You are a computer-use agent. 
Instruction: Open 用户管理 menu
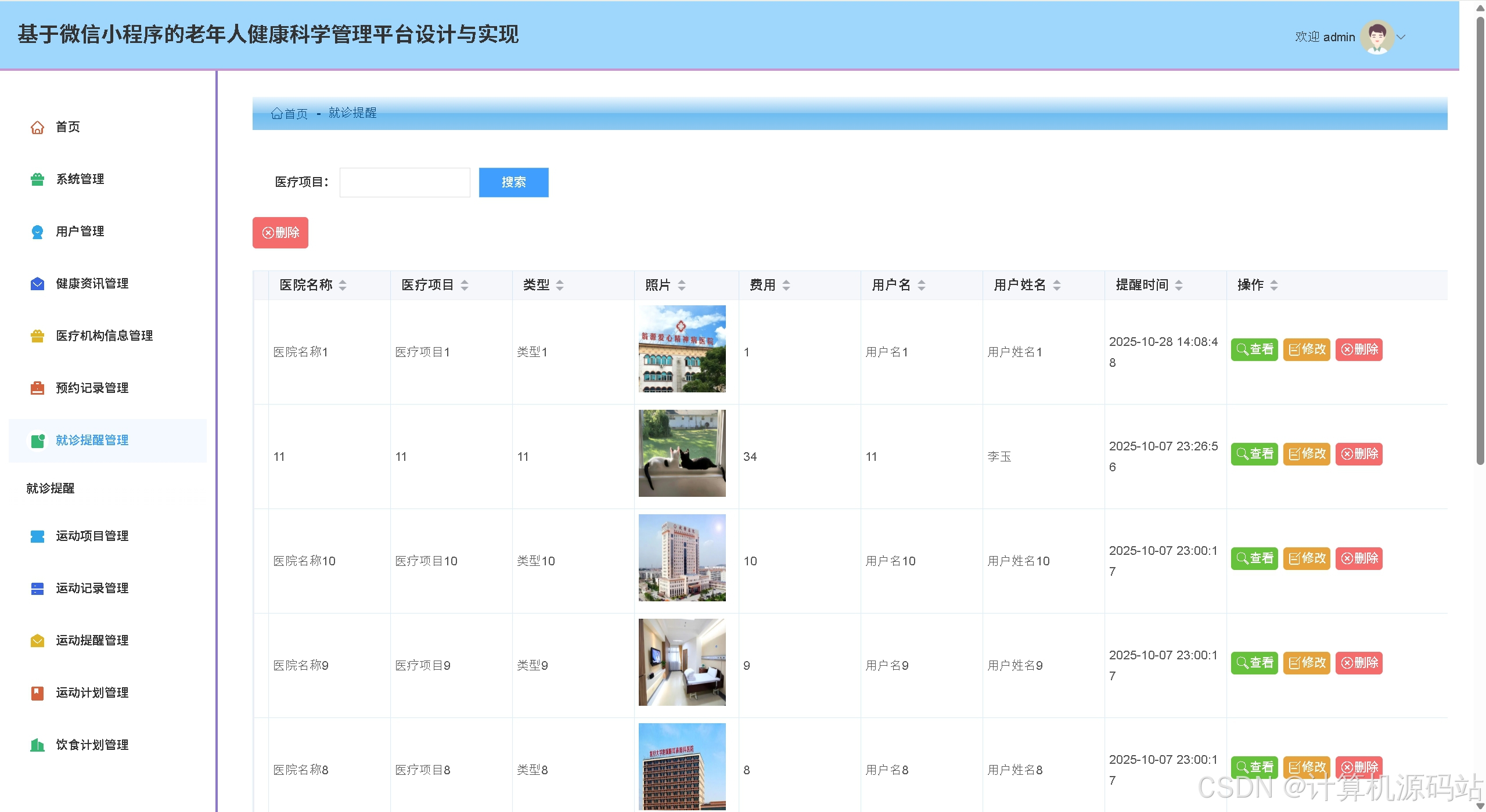(107, 232)
